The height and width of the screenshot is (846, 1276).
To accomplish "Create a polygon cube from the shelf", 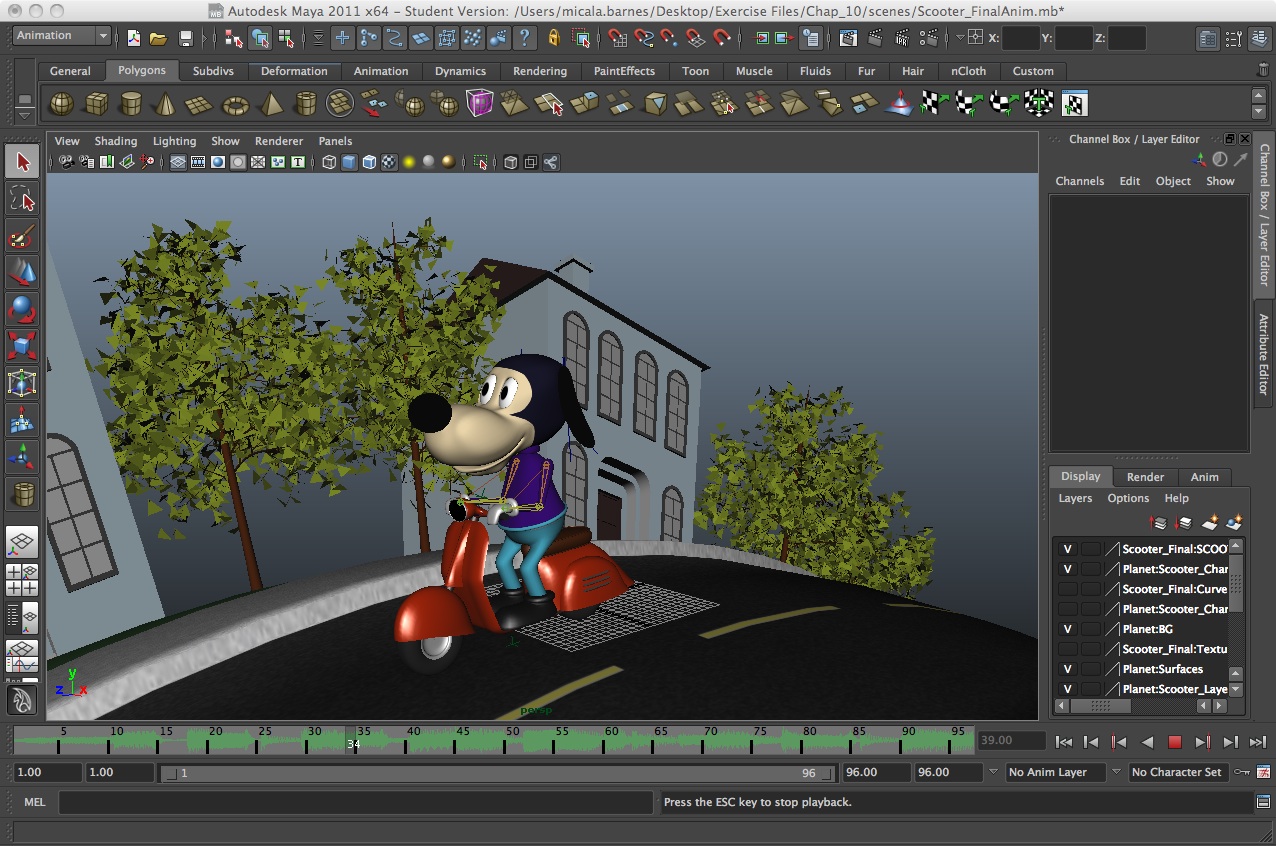I will click(x=96, y=104).
